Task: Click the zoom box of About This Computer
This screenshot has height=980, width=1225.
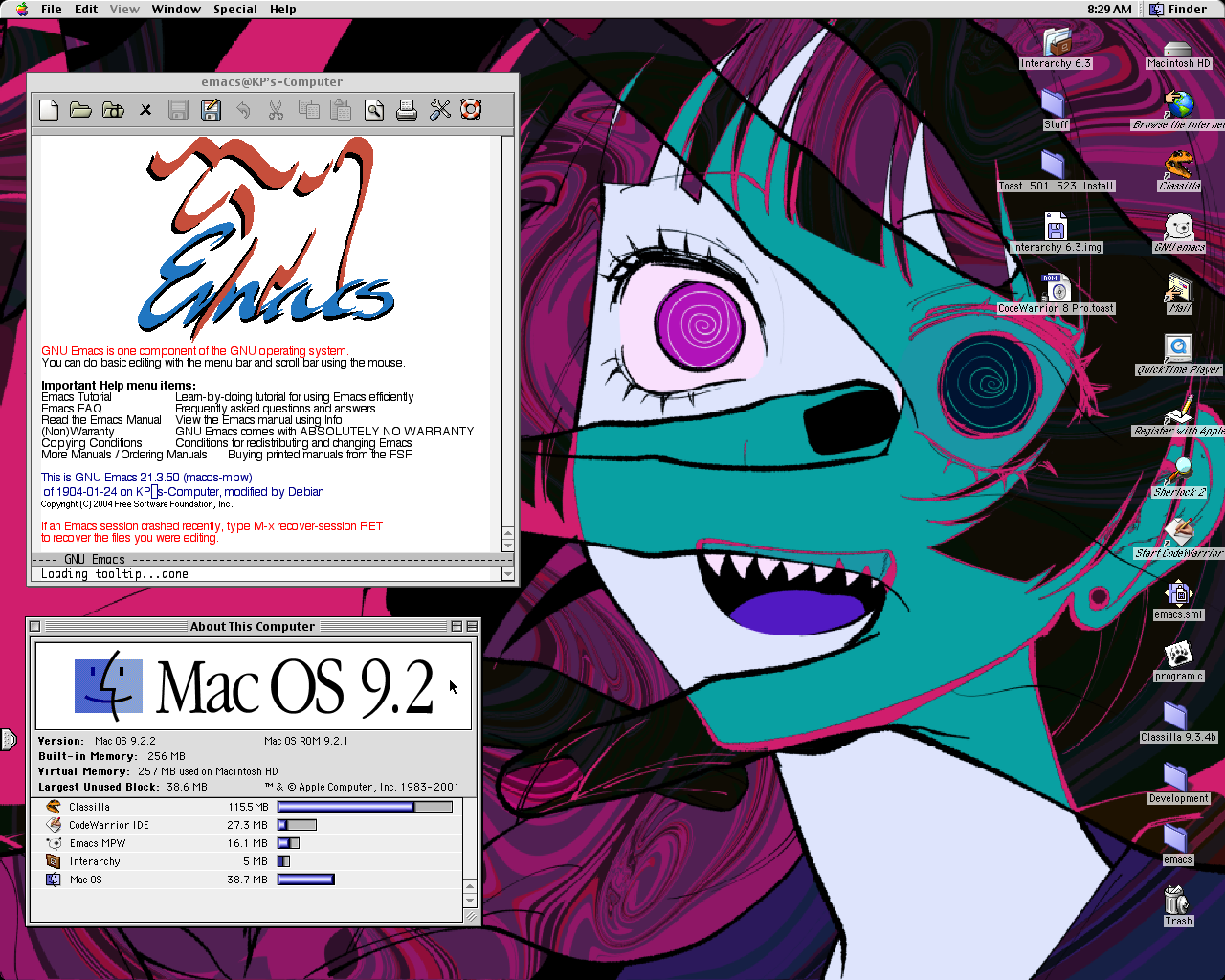Action: tap(457, 626)
